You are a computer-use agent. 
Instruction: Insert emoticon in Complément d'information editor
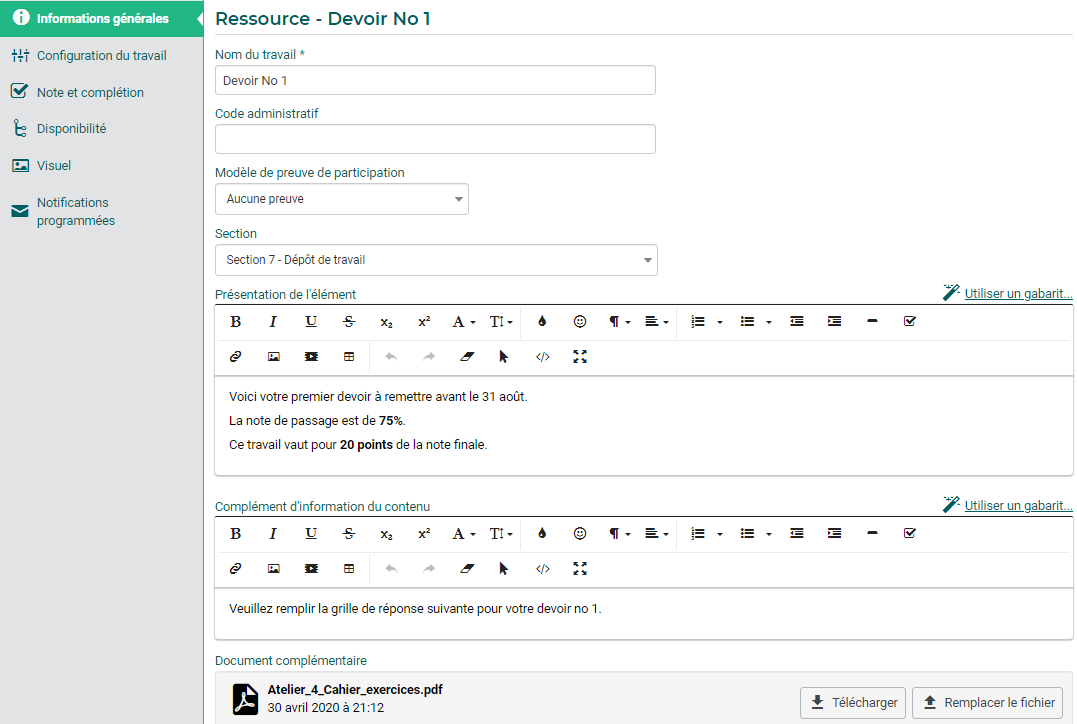coord(580,534)
